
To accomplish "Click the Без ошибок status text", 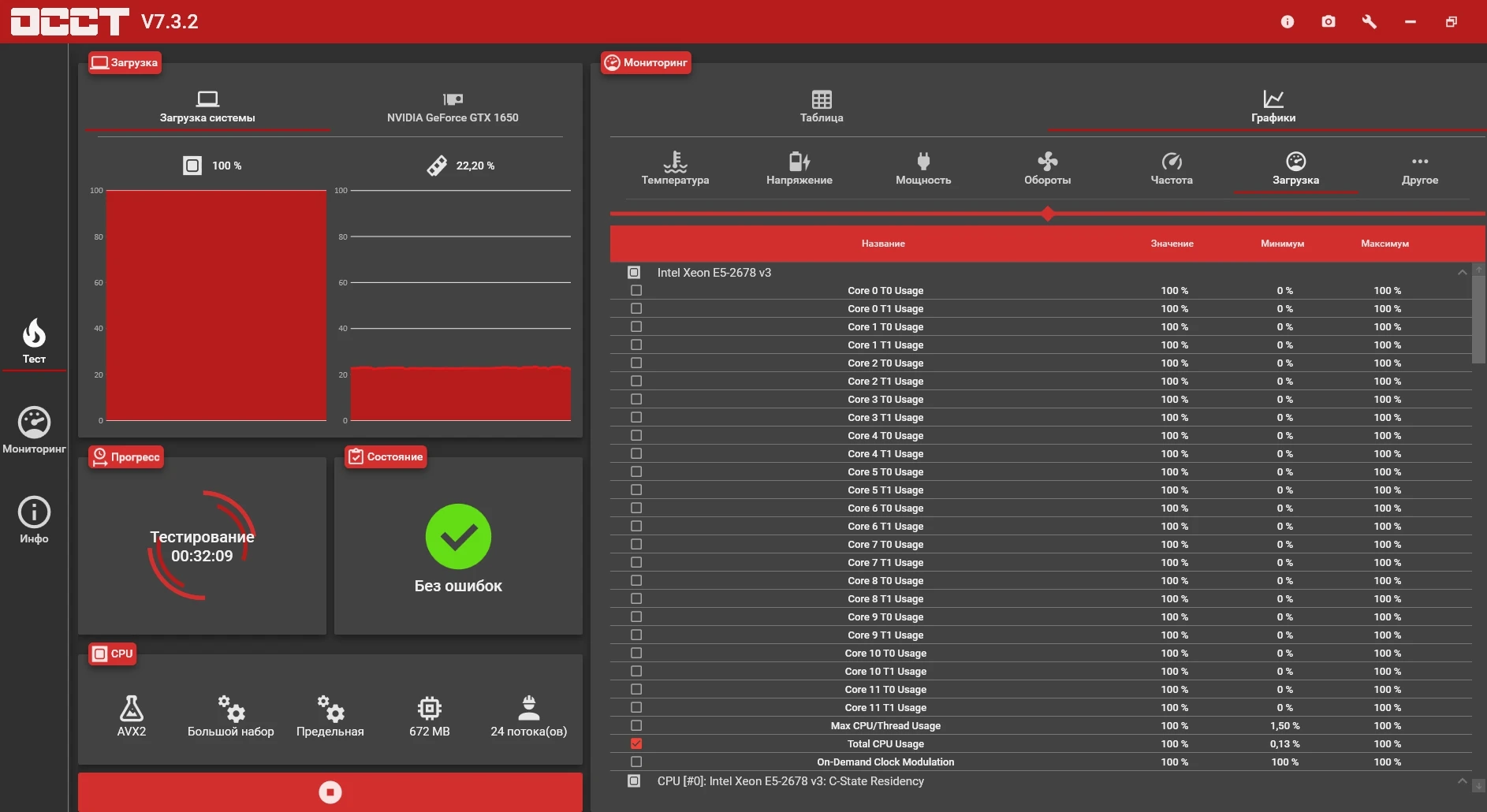I will pyautogui.click(x=458, y=586).
